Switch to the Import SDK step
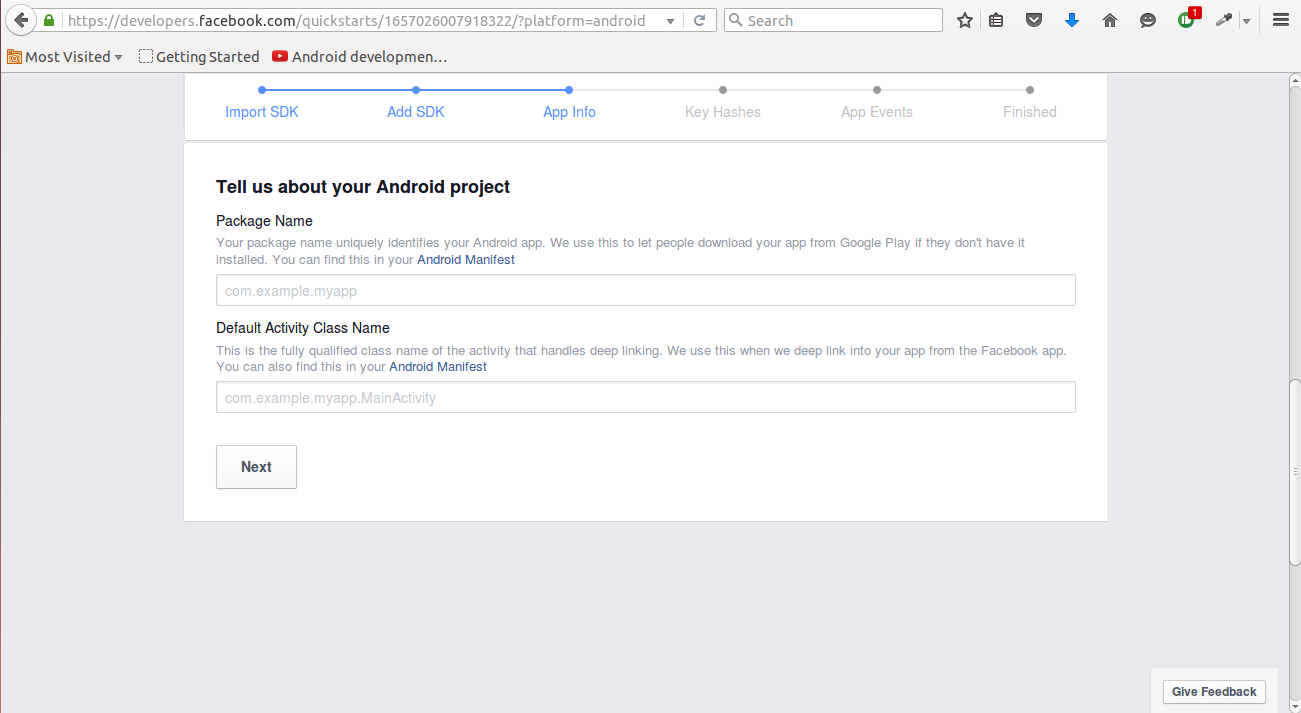 click(261, 111)
